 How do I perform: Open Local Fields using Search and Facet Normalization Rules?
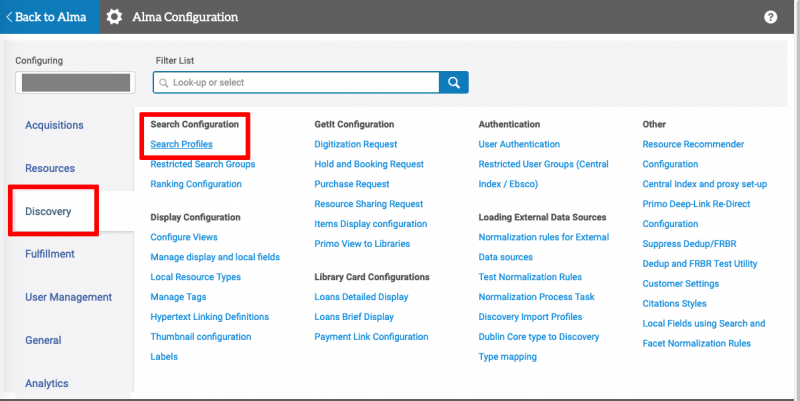(x=704, y=333)
